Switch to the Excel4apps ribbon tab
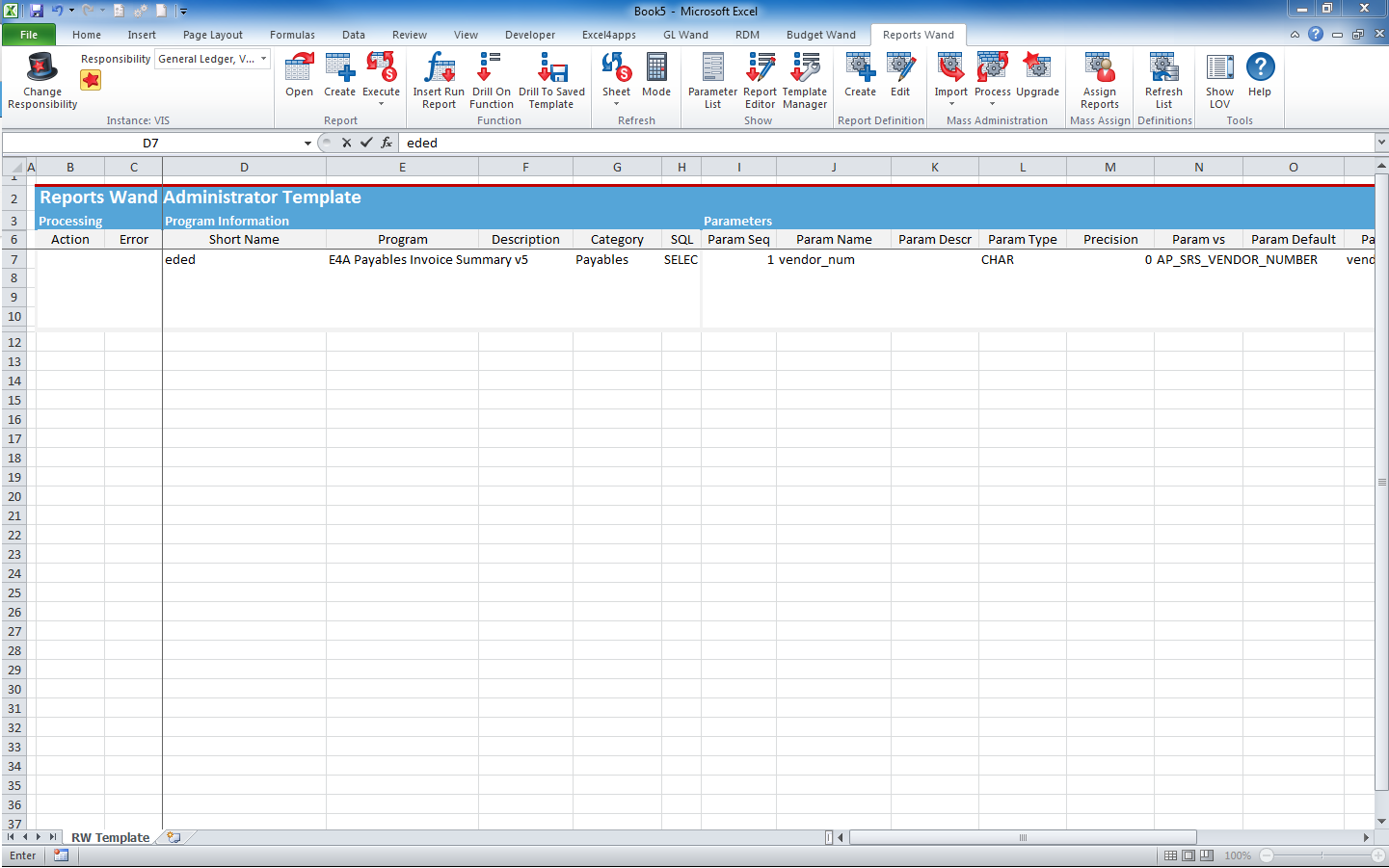The image size is (1389, 868). click(609, 35)
